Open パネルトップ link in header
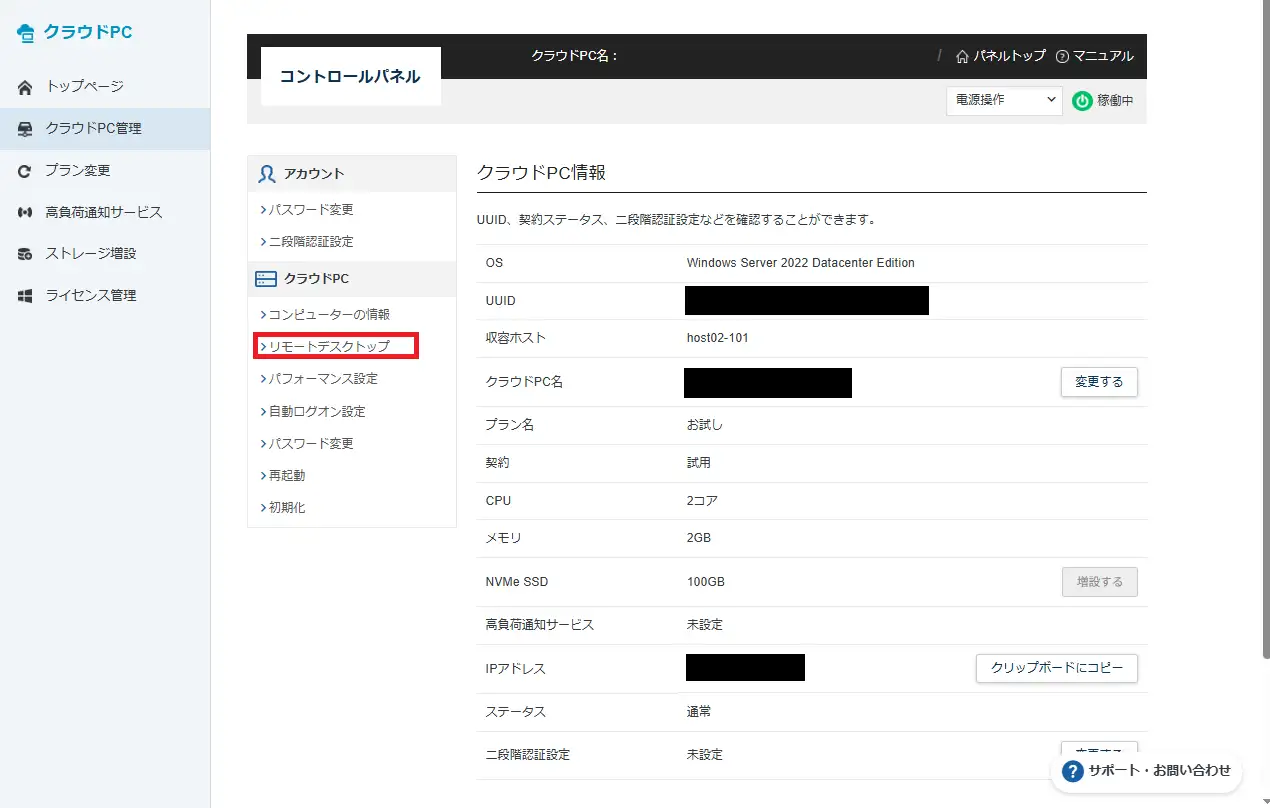The width and height of the screenshot is (1270, 808). 1001,56
